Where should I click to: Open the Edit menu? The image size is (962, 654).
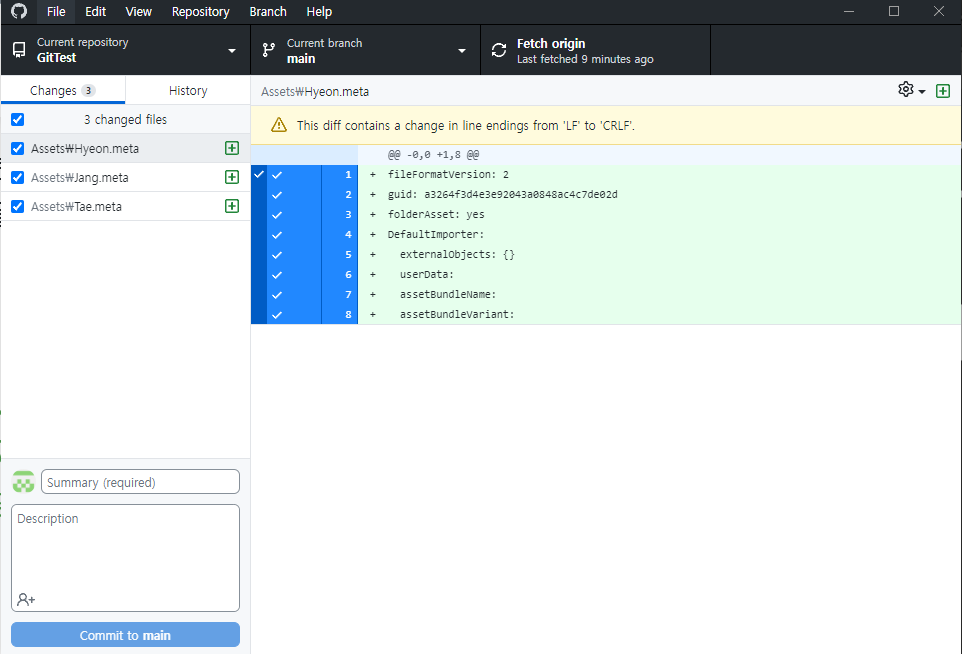click(95, 12)
